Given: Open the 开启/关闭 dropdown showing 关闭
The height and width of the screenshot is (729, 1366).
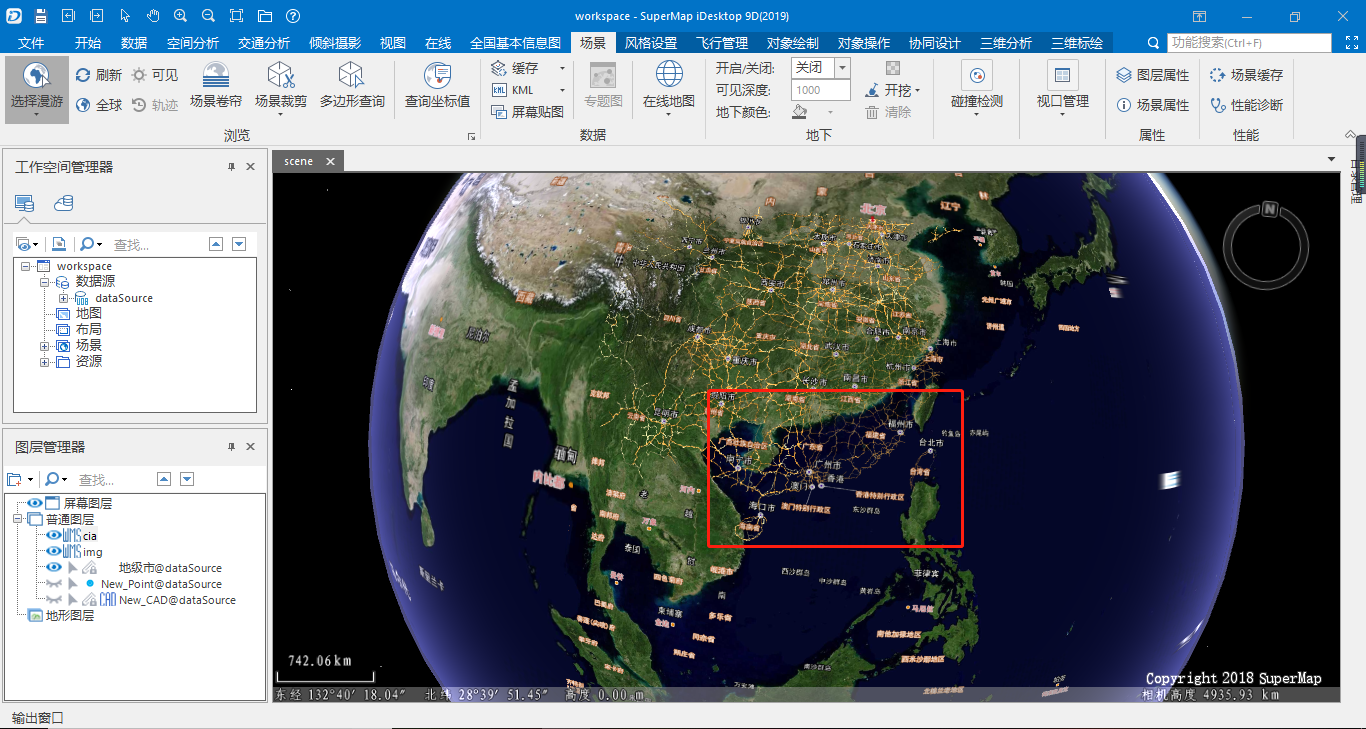Looking at the screenshot, I should pyautogui.click(x=842, y=67).
